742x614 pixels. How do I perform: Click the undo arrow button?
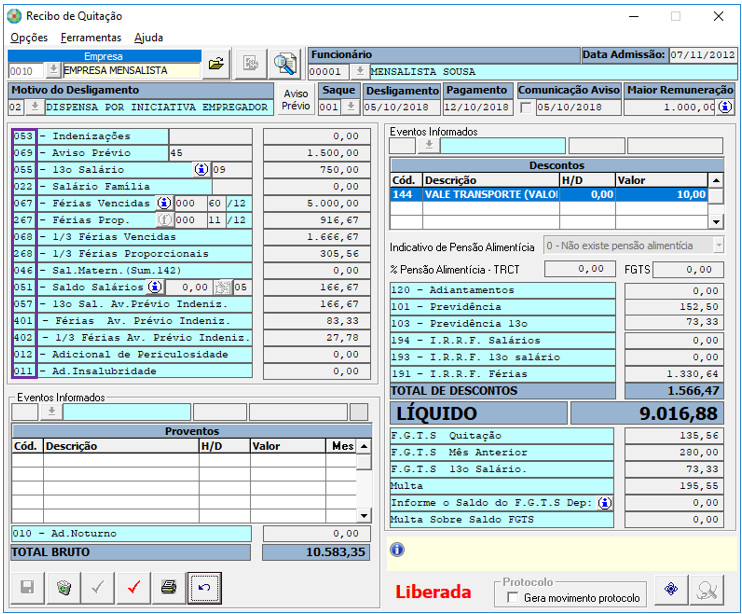pyautogui.click(x=204, y=588)
